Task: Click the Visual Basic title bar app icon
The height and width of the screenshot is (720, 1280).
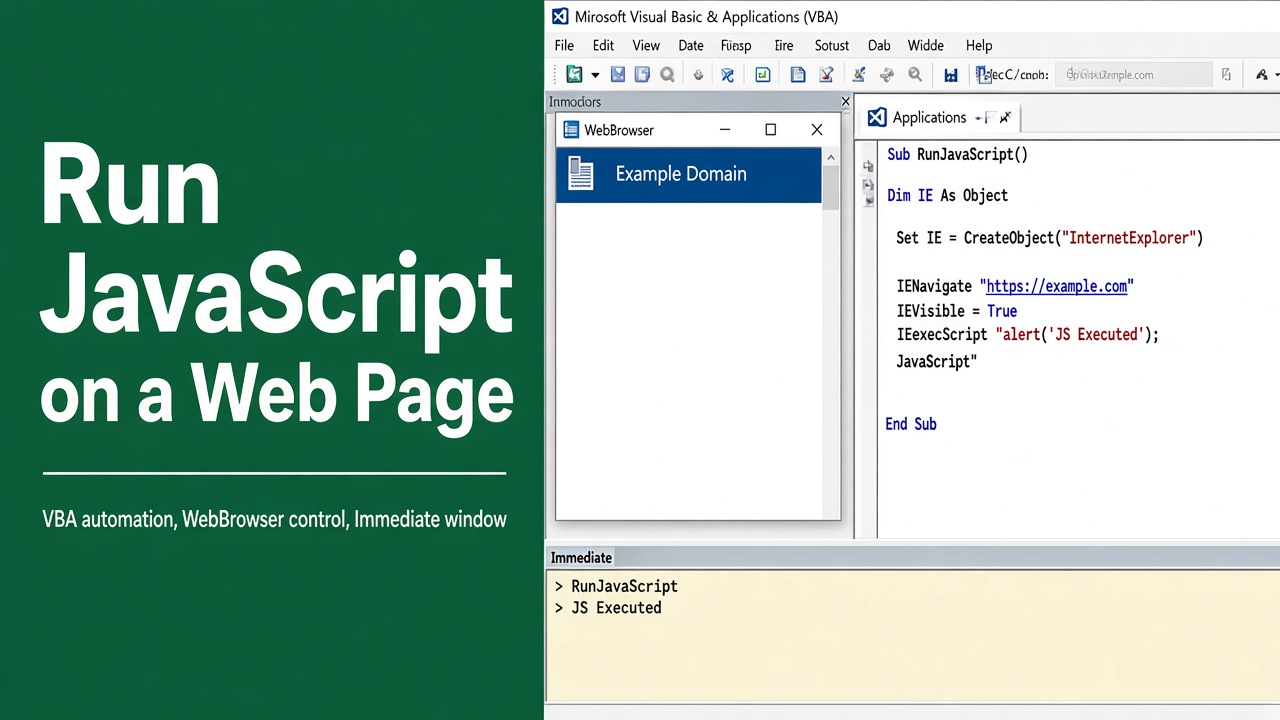Action: click(560, 16)
